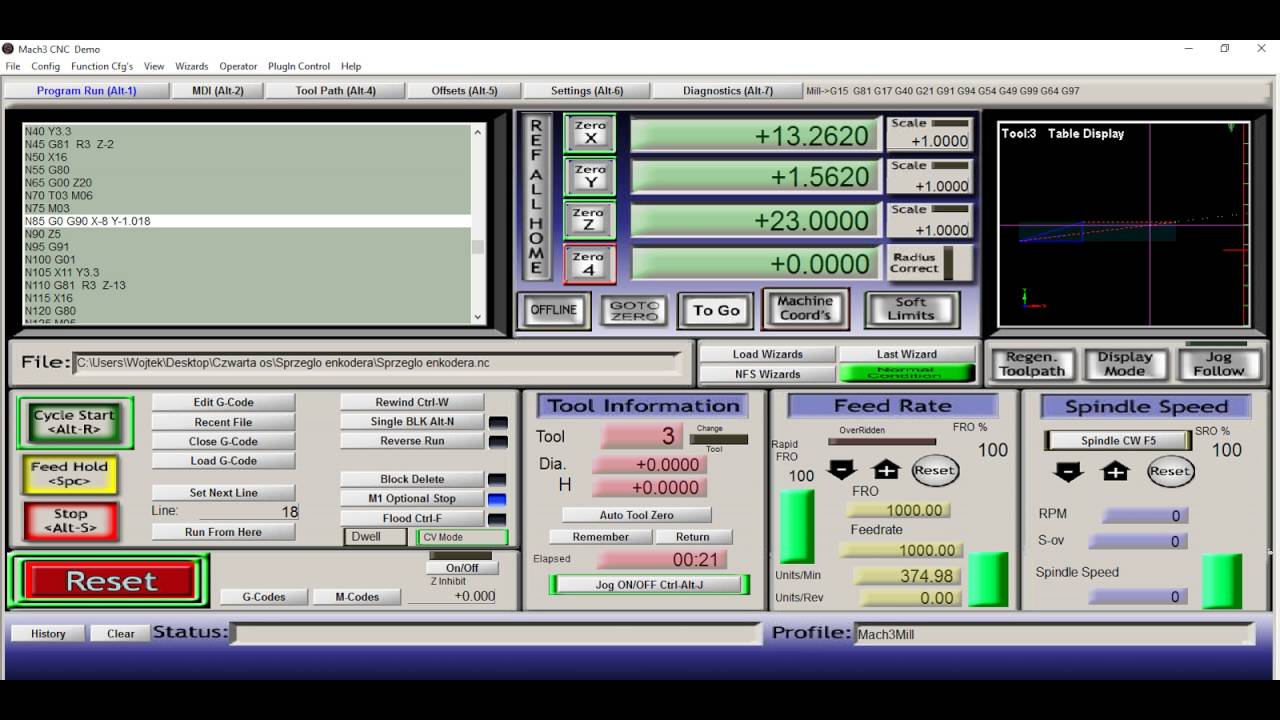Open the Operator menu

tap(238, 67)
